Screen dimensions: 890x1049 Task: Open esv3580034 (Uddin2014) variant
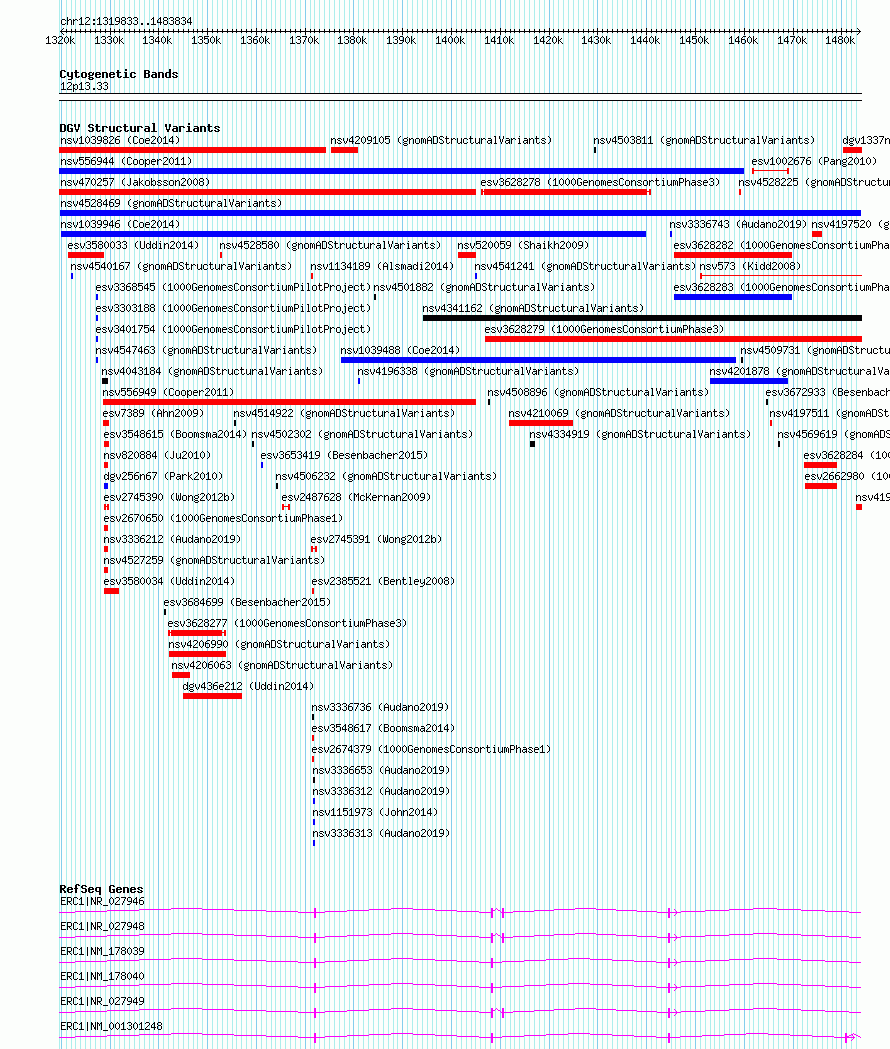coord(169,581)
